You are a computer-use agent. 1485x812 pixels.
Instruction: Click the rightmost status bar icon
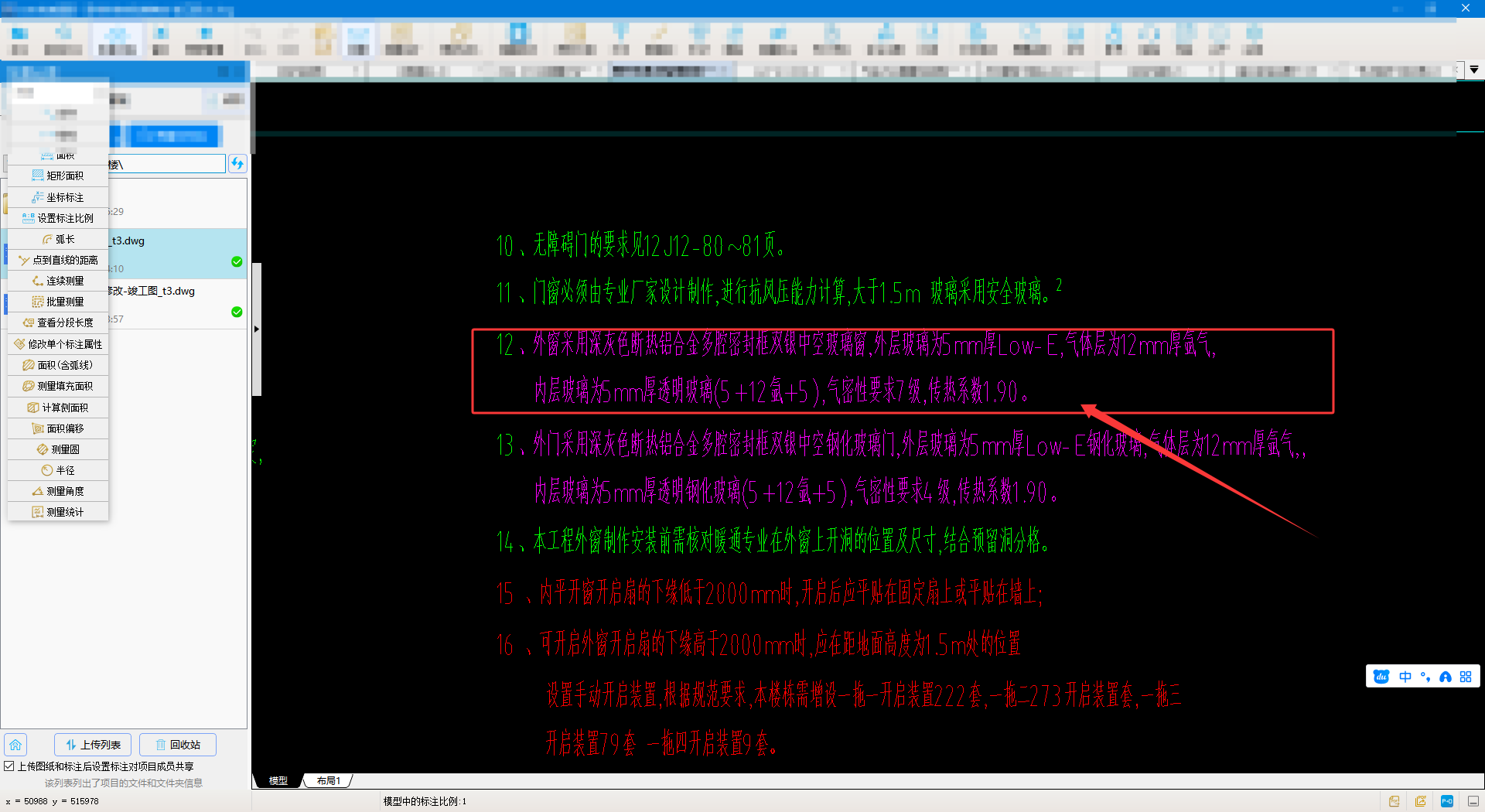1473,801
